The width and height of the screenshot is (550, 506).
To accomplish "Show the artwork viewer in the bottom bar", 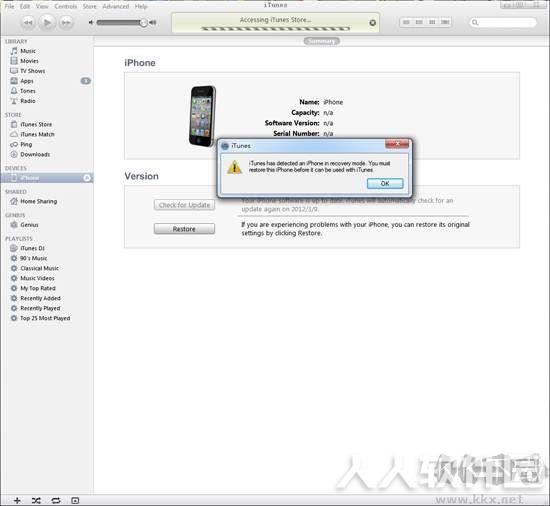I will click(75, 500).
